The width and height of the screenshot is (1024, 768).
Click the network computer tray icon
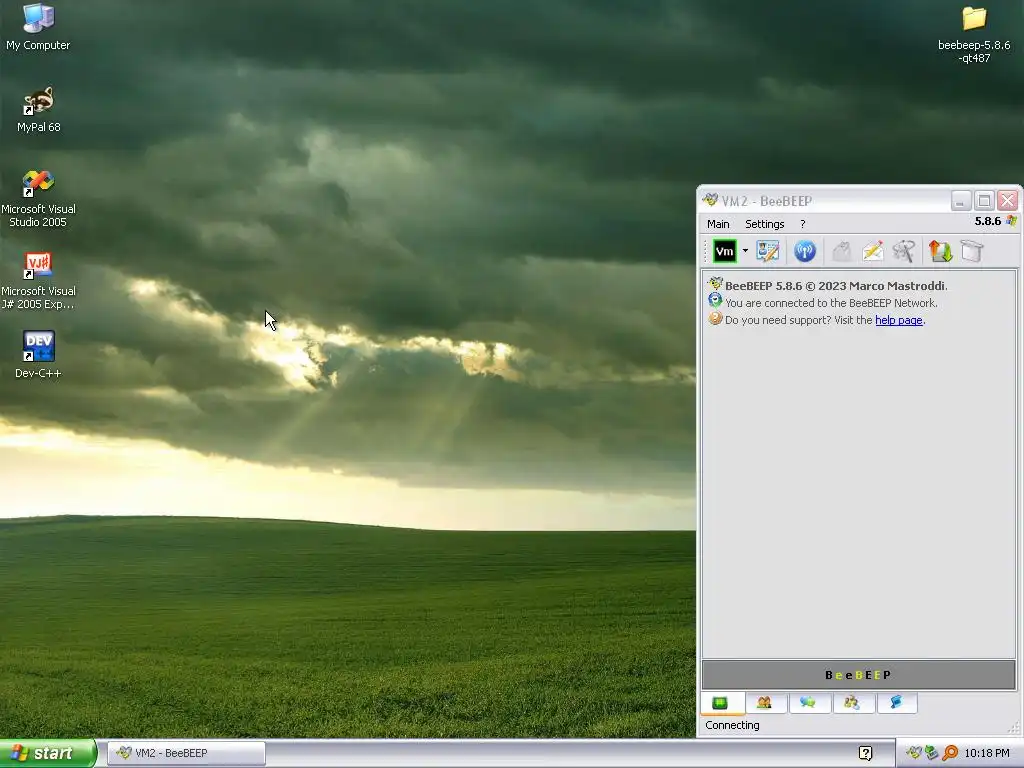(931, 753)
